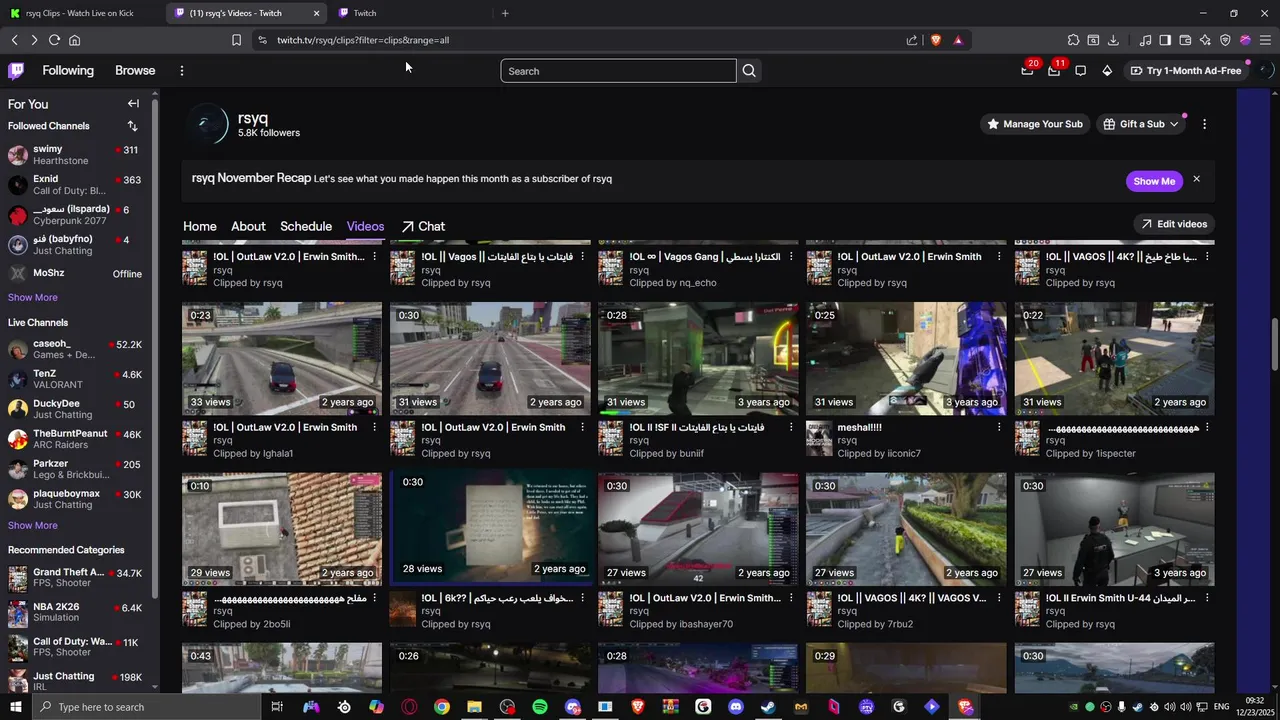Open options for the meshal!!!!! clip
This screenshot has height=720, width=1280.
point(999,427)
